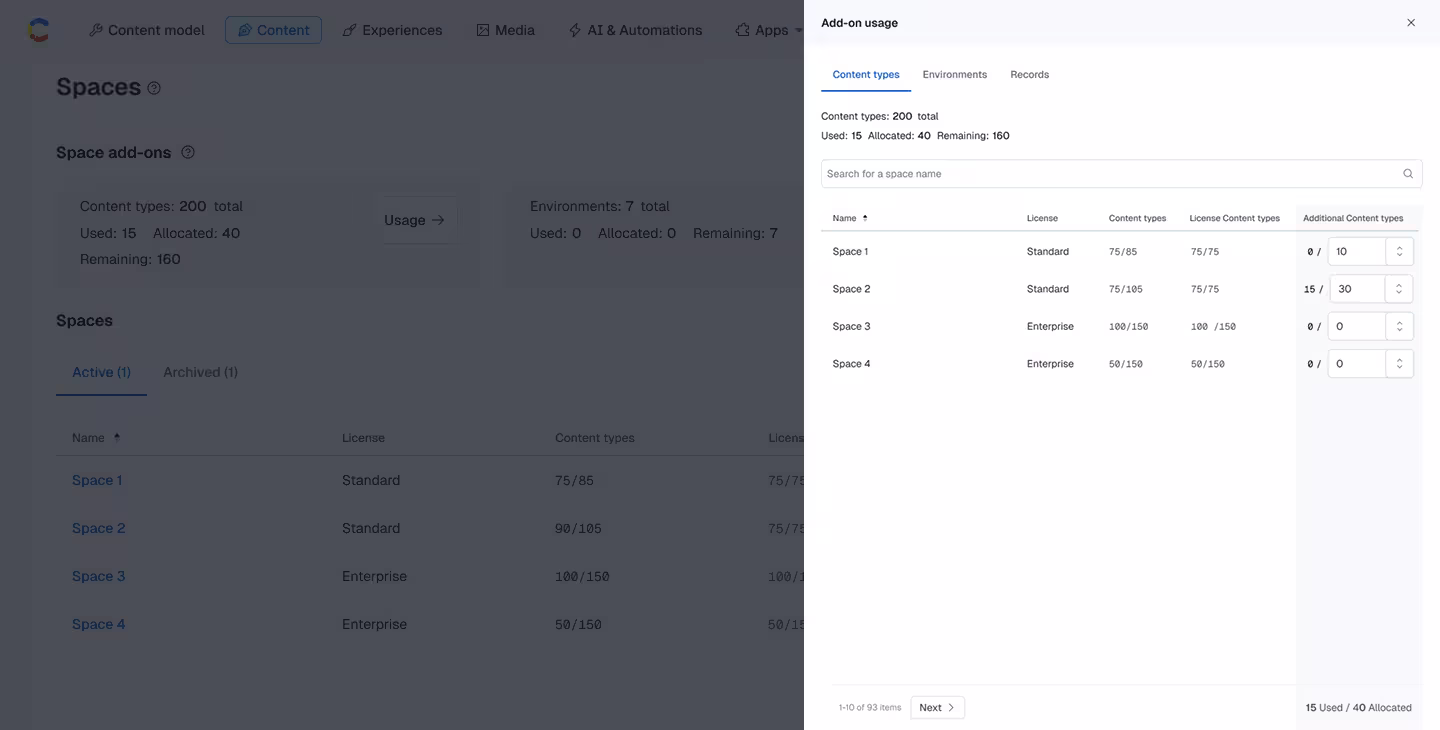Open AI & Automations menu

635,30
